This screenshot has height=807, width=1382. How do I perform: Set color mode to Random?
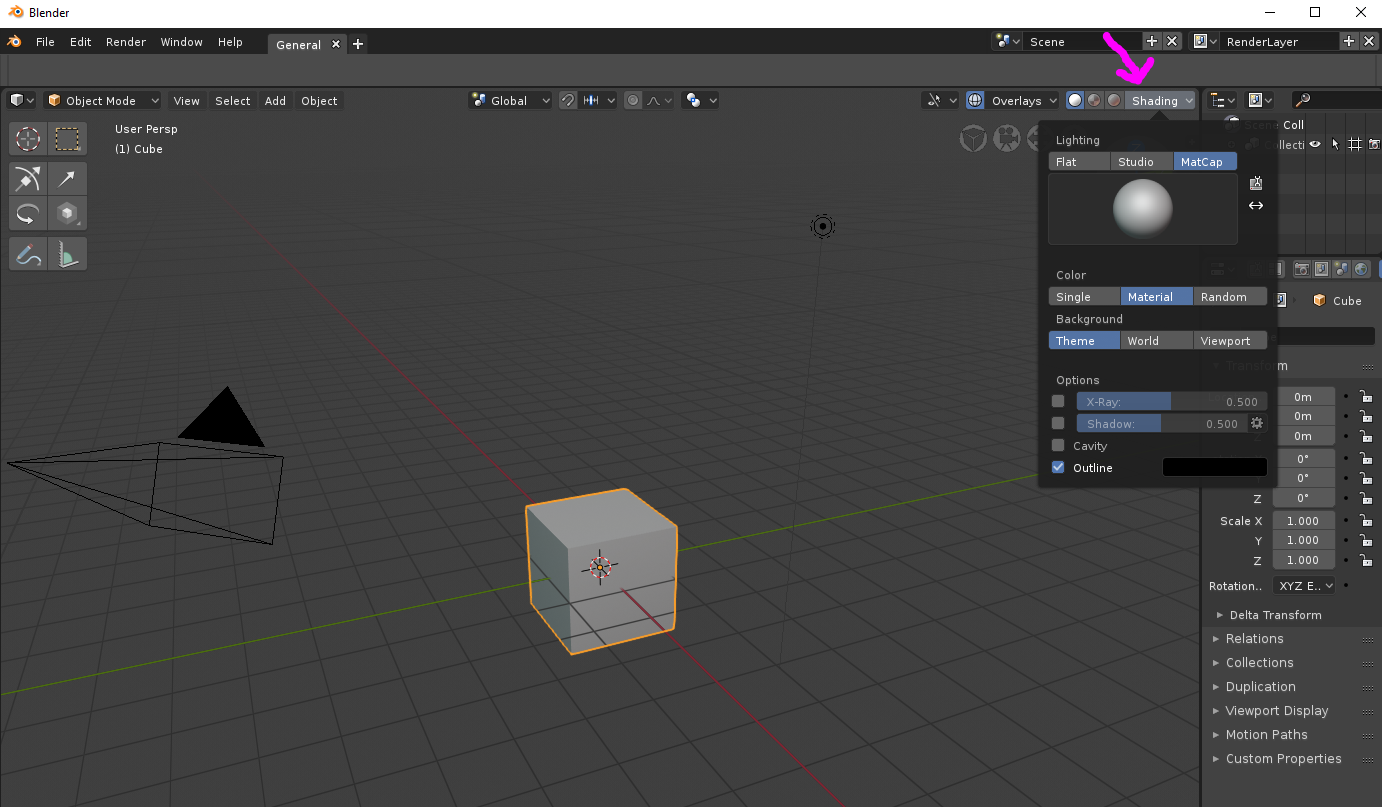click(1230, 296)
